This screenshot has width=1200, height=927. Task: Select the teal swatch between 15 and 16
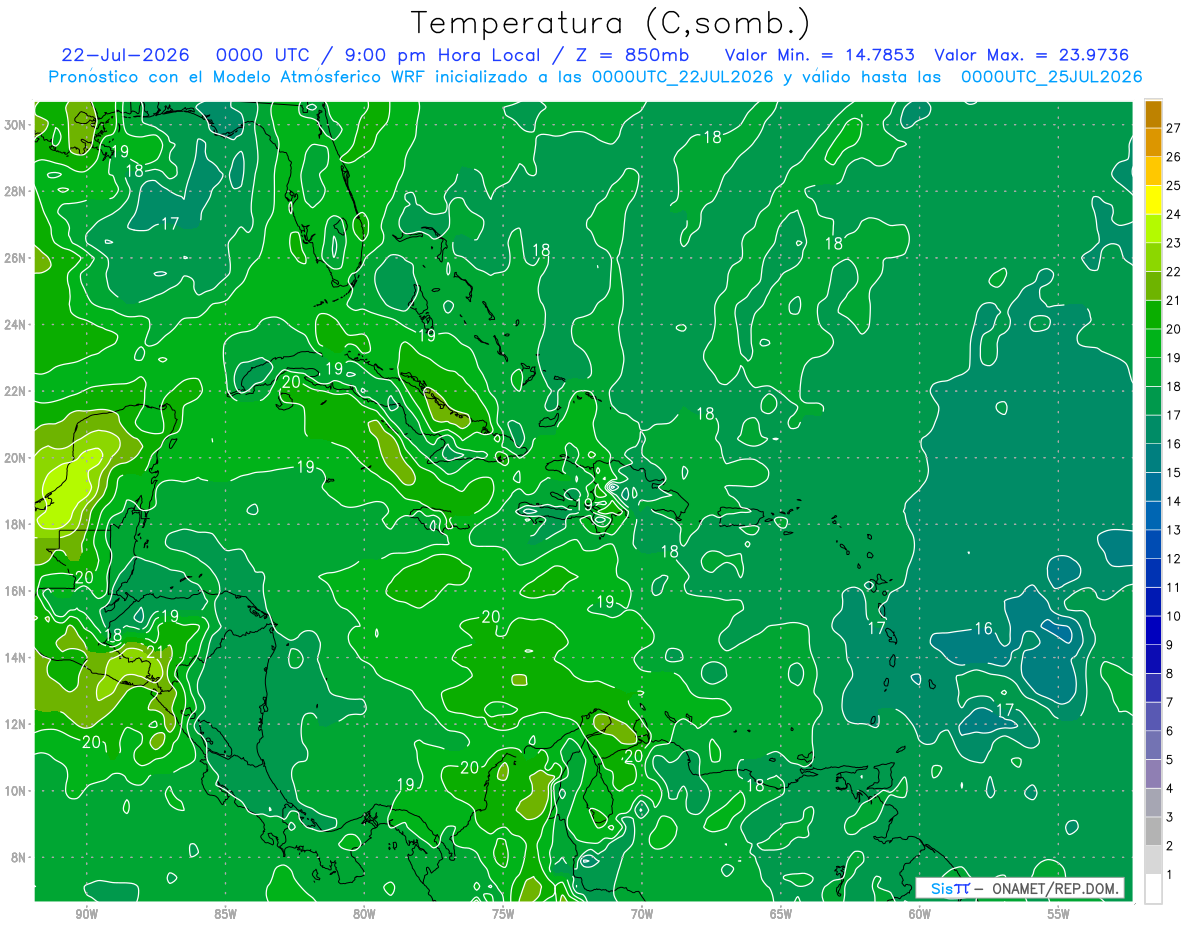coord(1153,458)
